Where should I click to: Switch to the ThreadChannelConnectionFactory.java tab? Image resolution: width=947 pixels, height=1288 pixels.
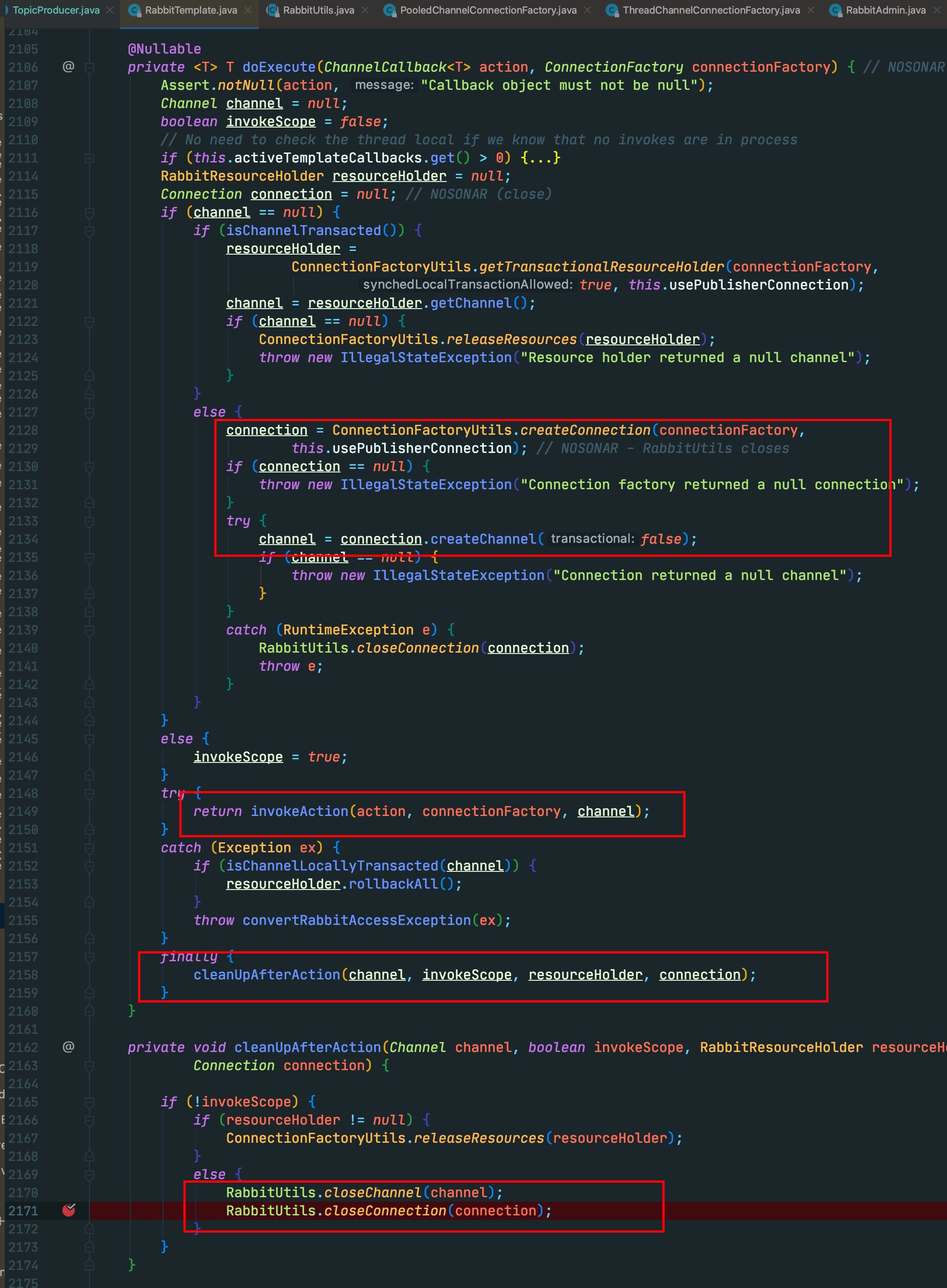pos(711,10)
